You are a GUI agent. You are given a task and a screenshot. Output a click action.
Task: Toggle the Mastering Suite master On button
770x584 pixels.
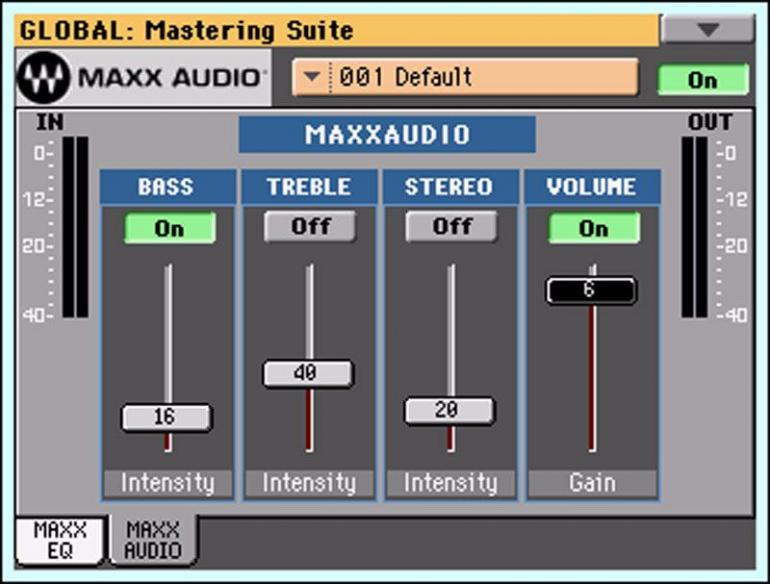703,80
